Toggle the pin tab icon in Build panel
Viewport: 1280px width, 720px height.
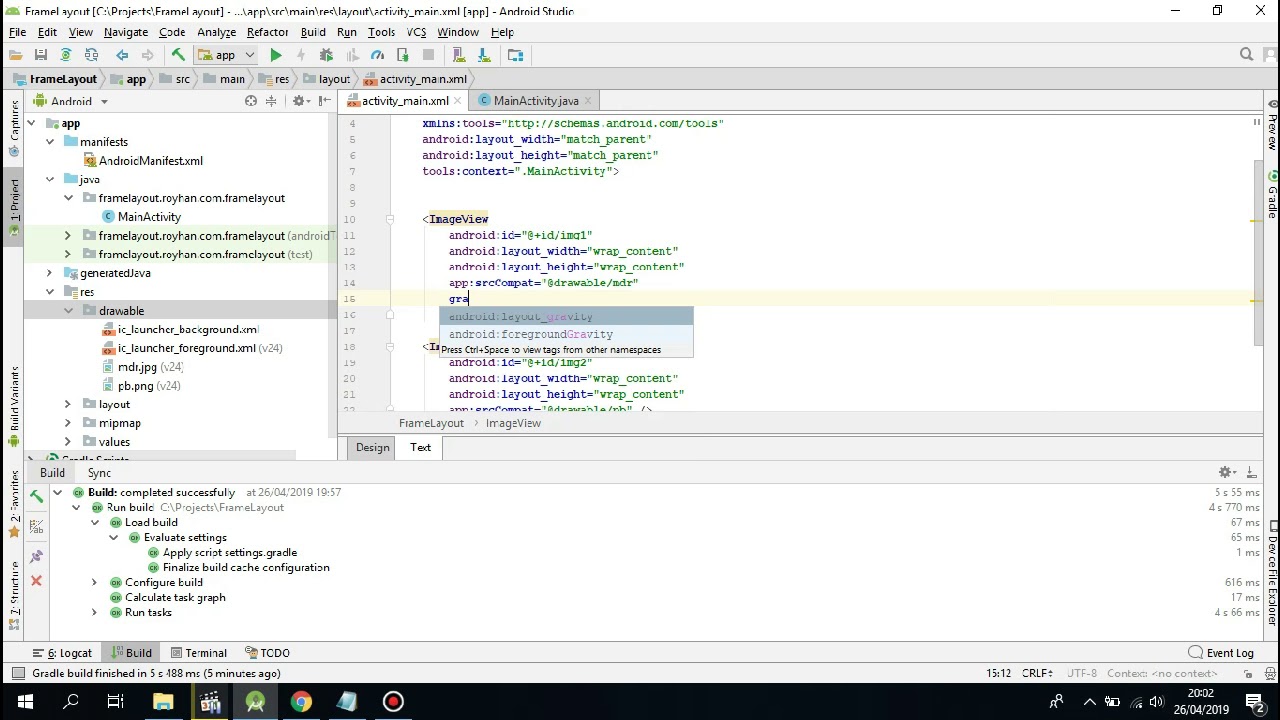[36, 556]
